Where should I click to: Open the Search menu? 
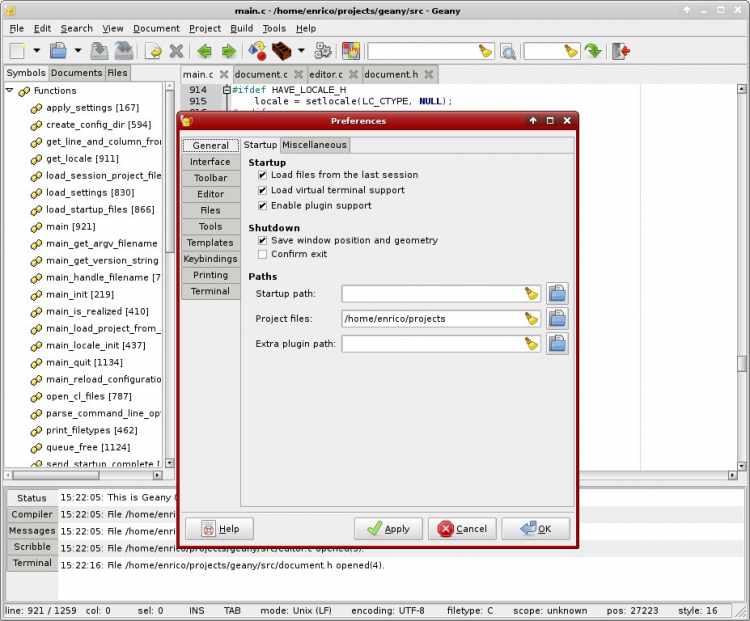(x=77, y=28)
